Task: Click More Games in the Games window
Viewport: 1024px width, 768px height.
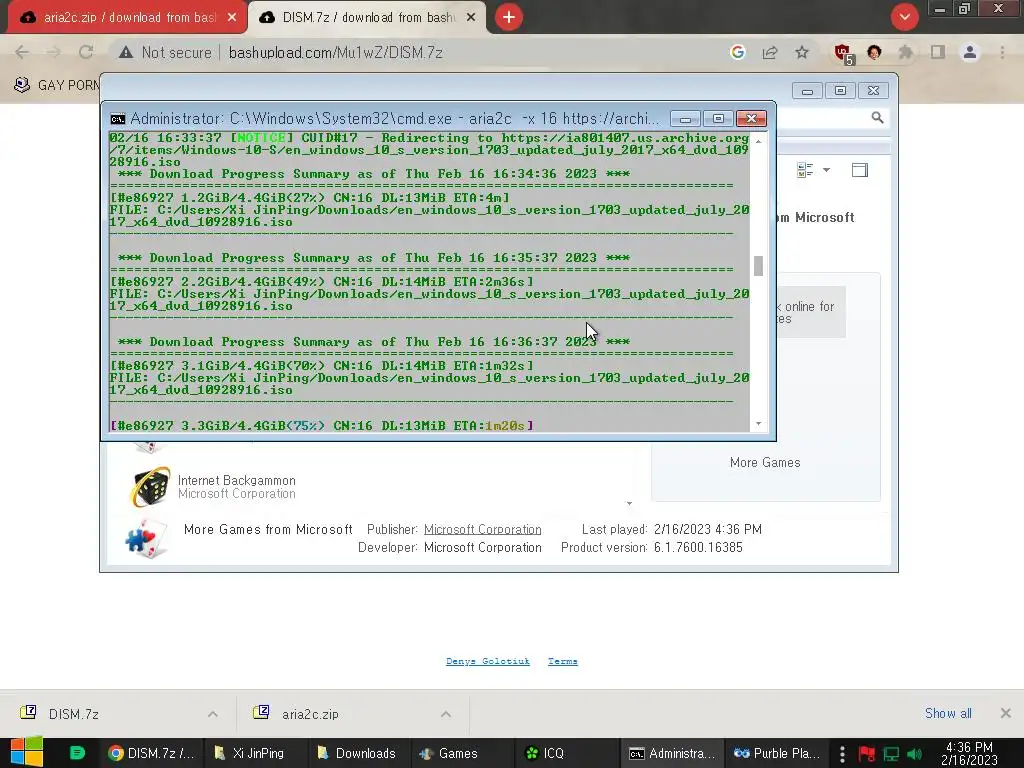Action: [765, 462]
